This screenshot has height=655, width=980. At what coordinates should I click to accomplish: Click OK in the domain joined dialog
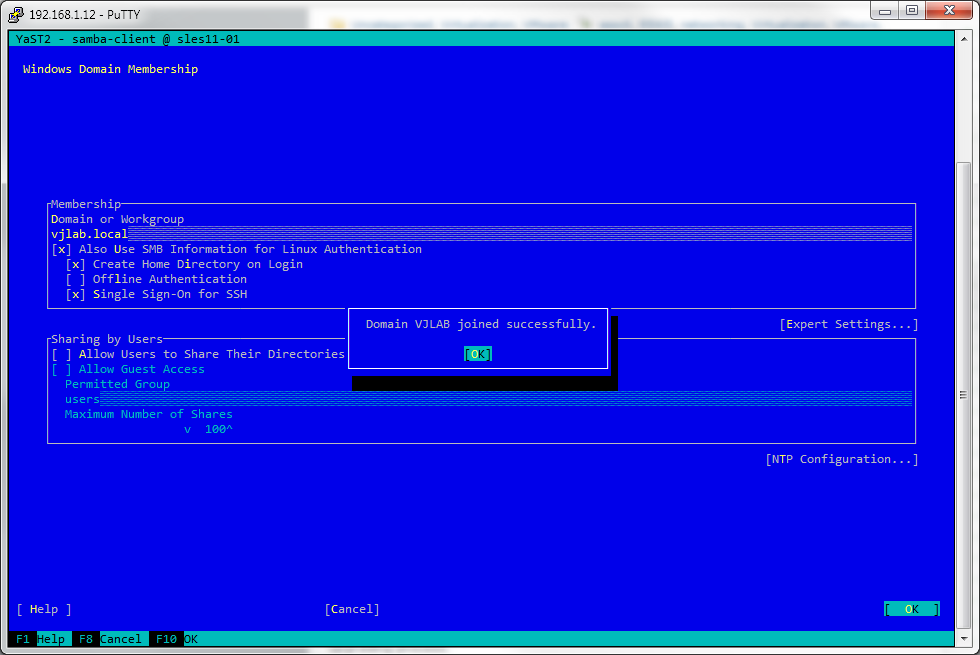click(478, 354)
